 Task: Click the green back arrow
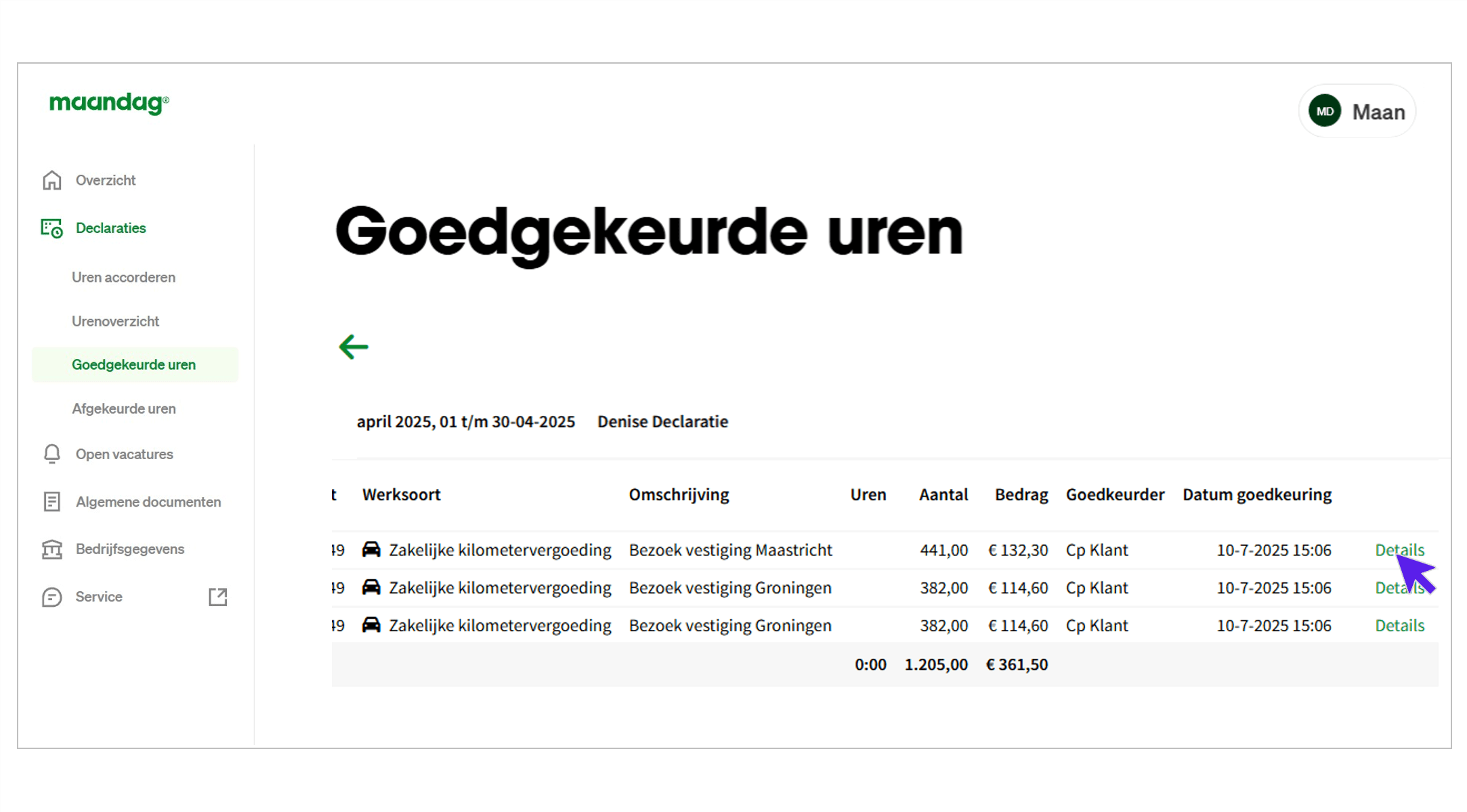pos(352,347)
